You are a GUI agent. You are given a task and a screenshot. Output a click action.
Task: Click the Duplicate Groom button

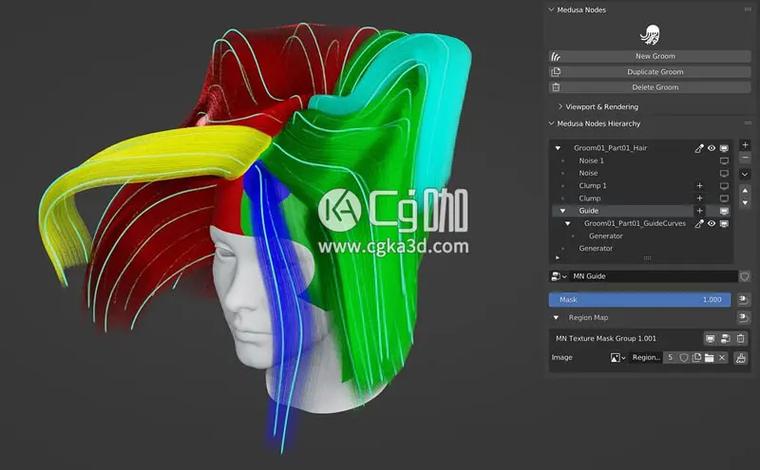pyautogui.click(x=649, y=72)
